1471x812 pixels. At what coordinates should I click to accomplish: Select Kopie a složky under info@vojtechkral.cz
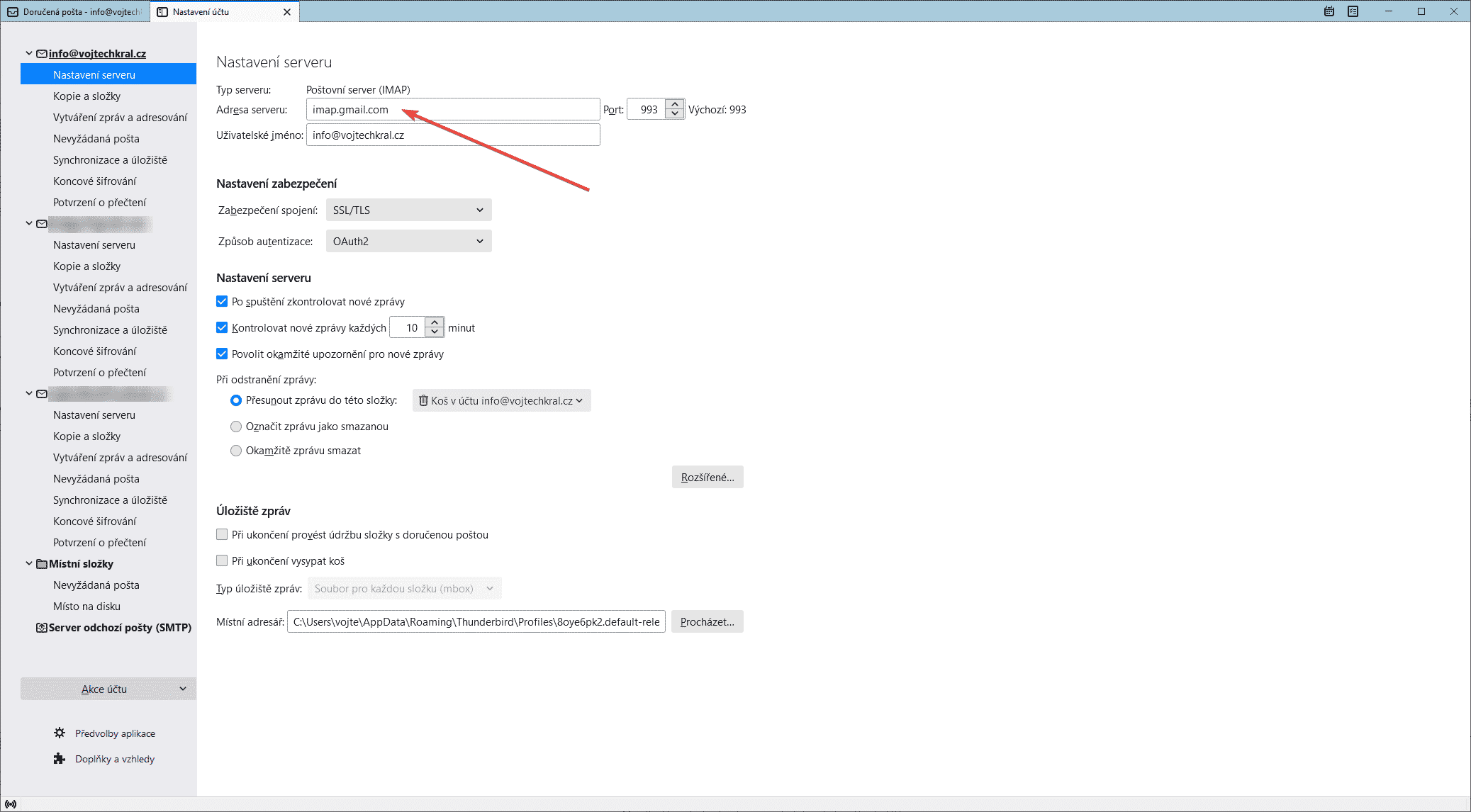point(86,96)
